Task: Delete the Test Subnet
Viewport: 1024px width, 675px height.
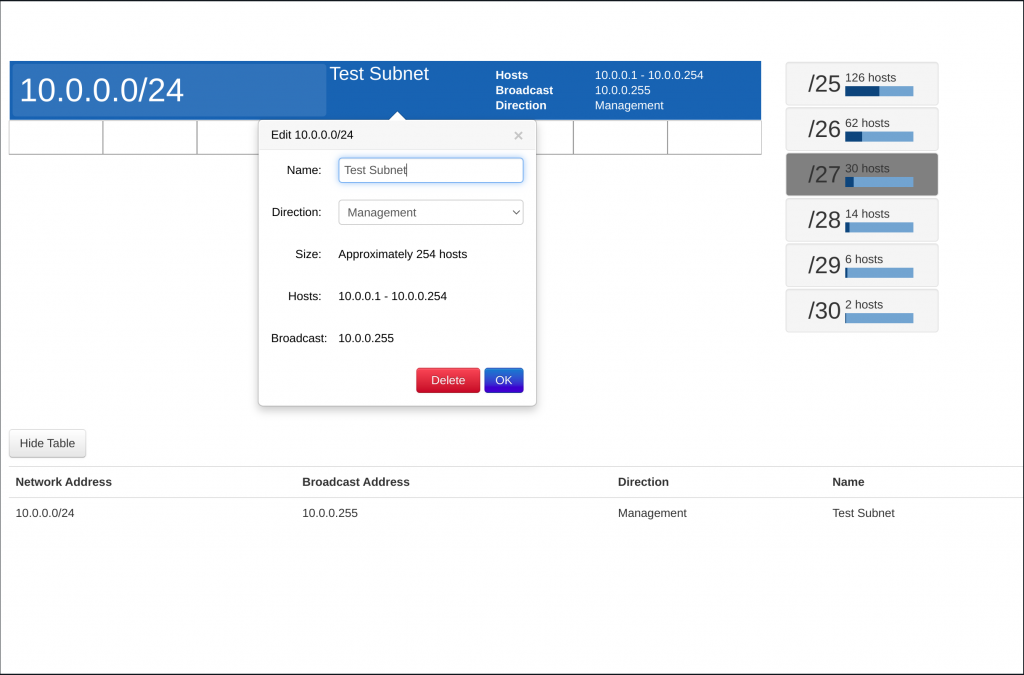Action: 447,380
